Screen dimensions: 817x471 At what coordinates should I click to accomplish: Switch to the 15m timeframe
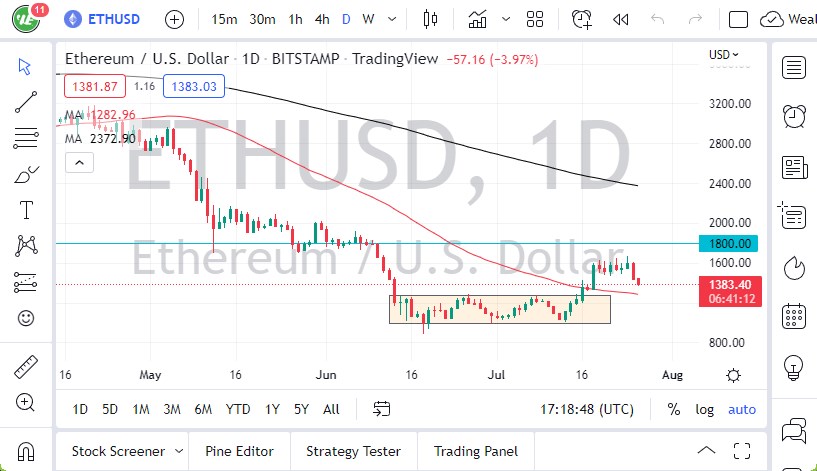(x=224, y=20)
